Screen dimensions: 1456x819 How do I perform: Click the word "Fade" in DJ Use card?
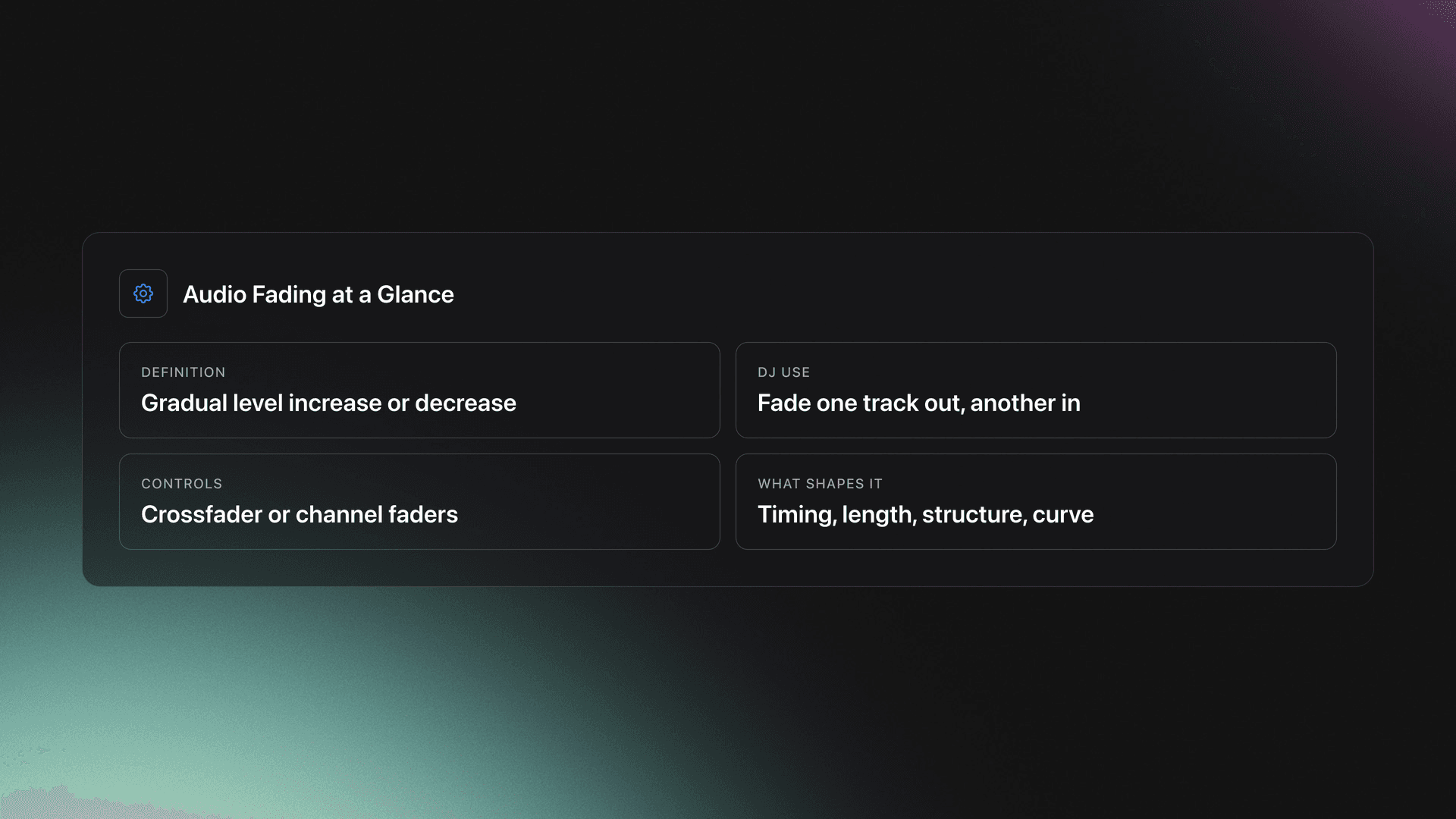[783, 403]
